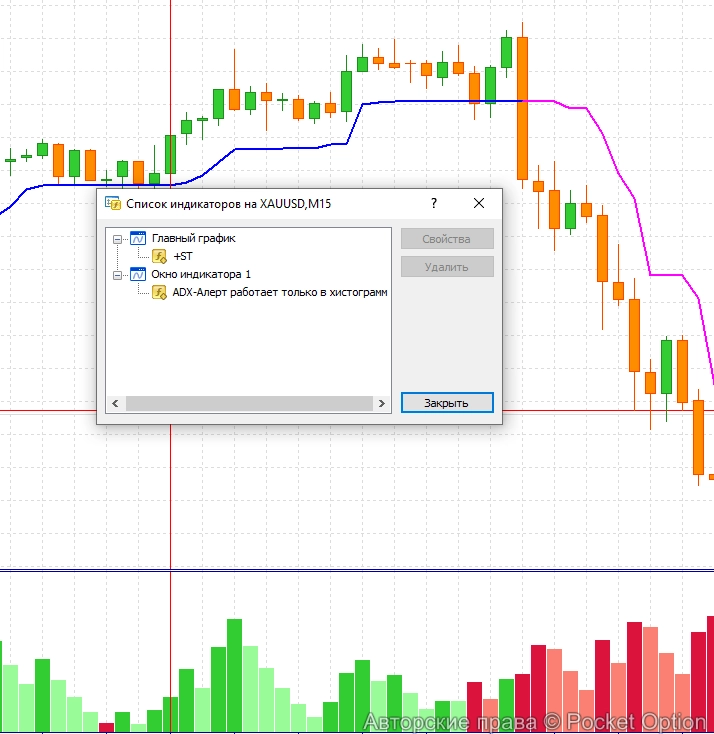Click the scrollbar right arrow in list
Image resolution: width=714 pixels, height=734 pixels.
tap(381, 403)
